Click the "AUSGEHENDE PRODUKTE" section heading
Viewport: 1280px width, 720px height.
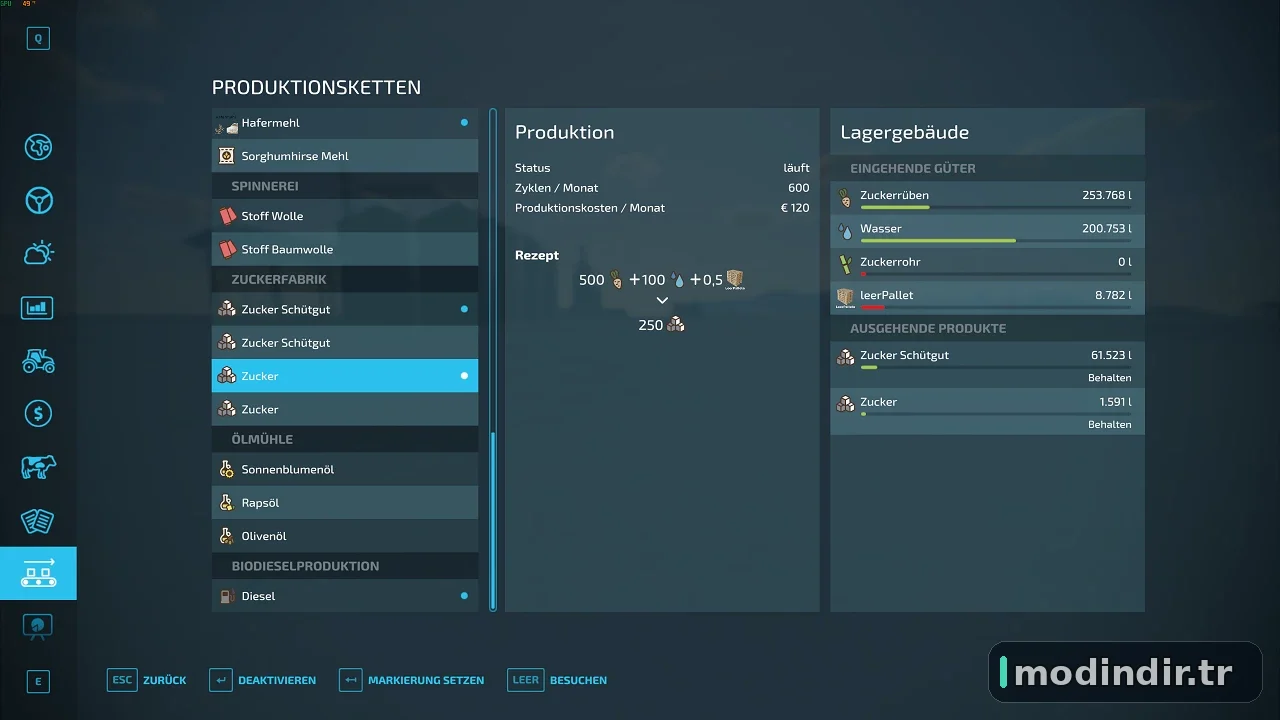tap(928, 328)
